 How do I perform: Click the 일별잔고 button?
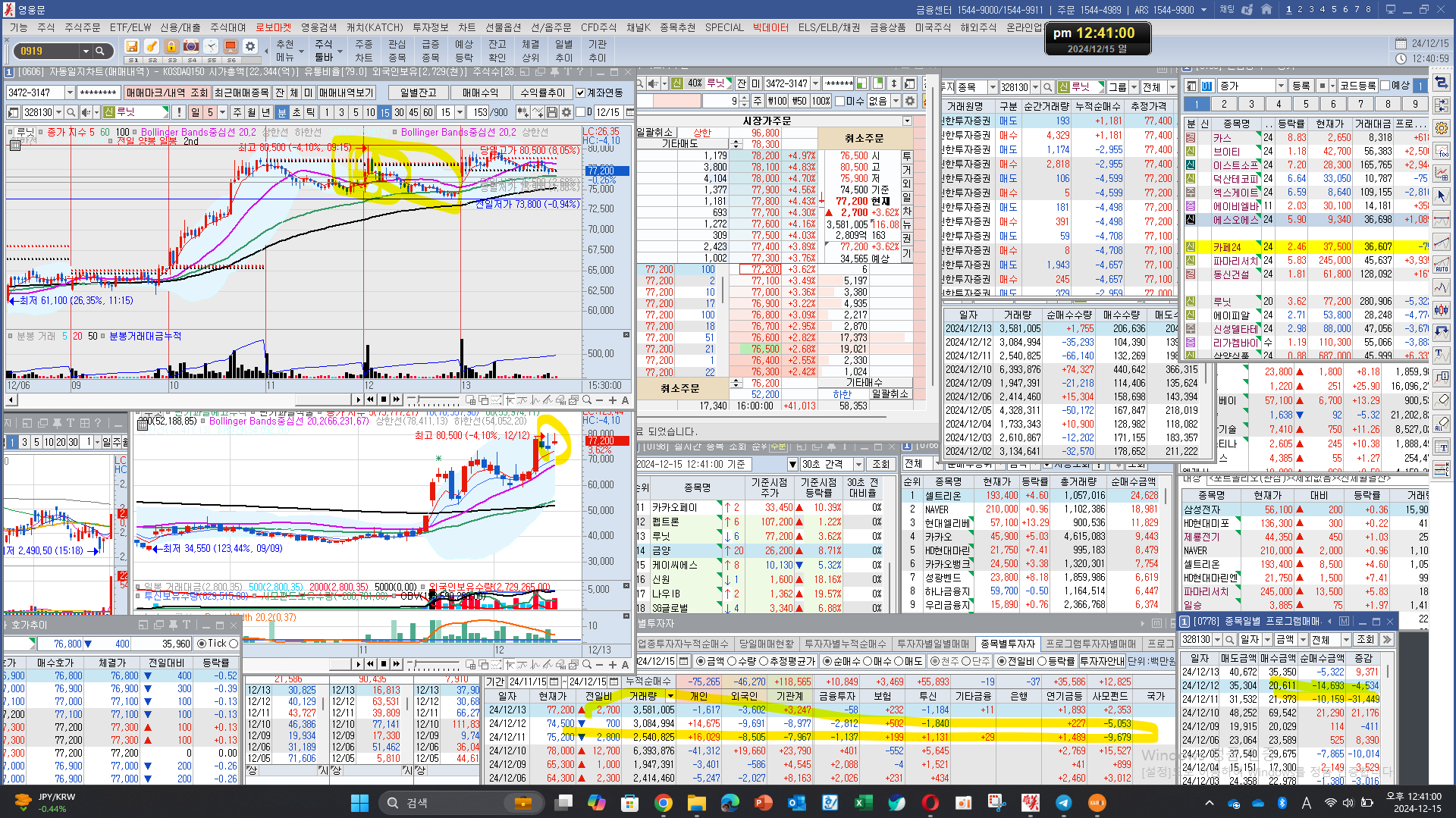coord(419,92)
